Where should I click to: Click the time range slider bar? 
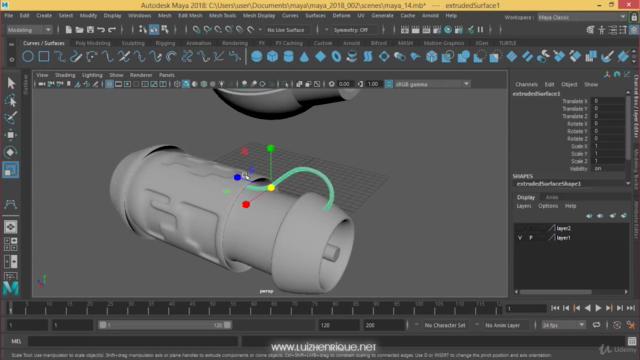click(165, 325)
